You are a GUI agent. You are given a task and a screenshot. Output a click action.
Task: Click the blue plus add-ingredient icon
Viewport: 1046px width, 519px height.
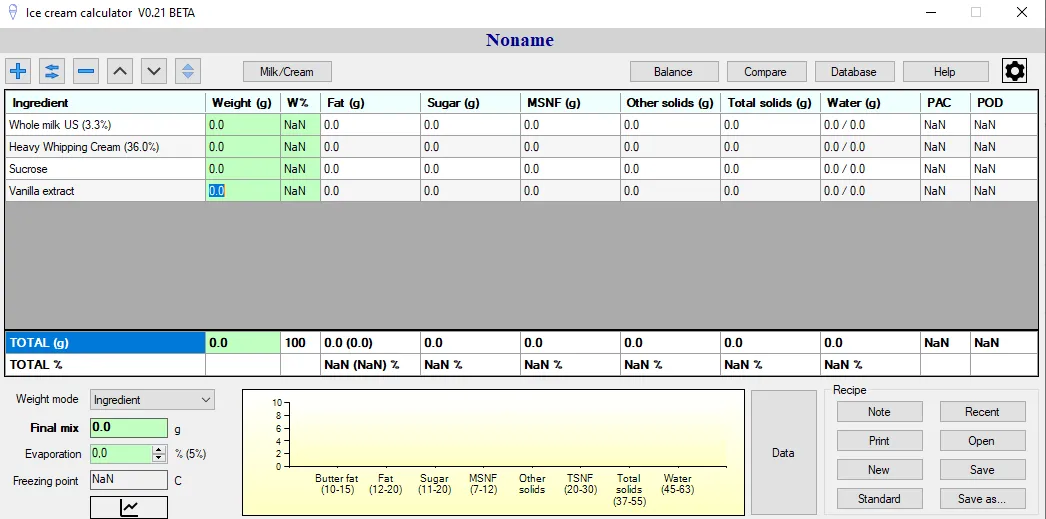(x=19, y=71)
